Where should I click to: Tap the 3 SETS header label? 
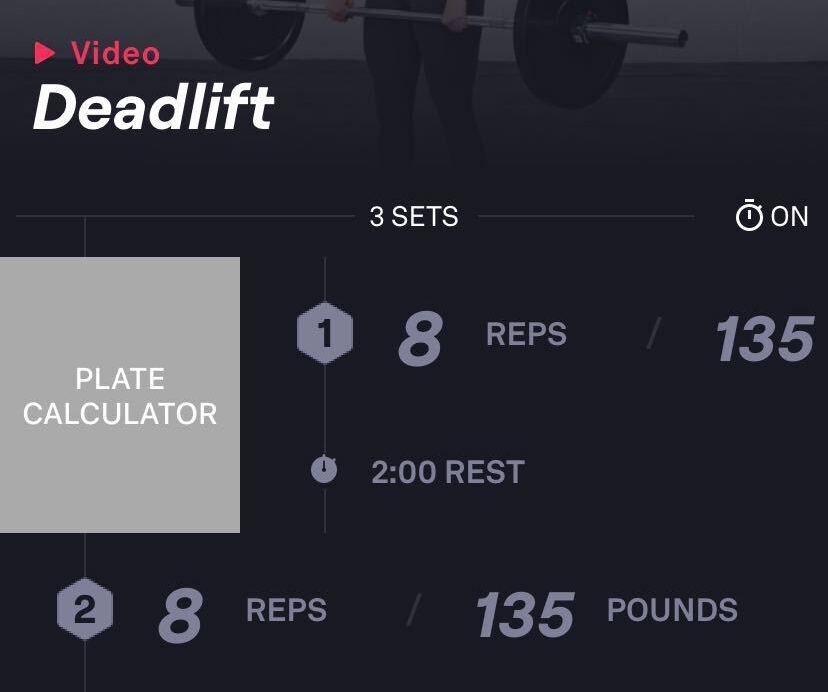point(414,216)
